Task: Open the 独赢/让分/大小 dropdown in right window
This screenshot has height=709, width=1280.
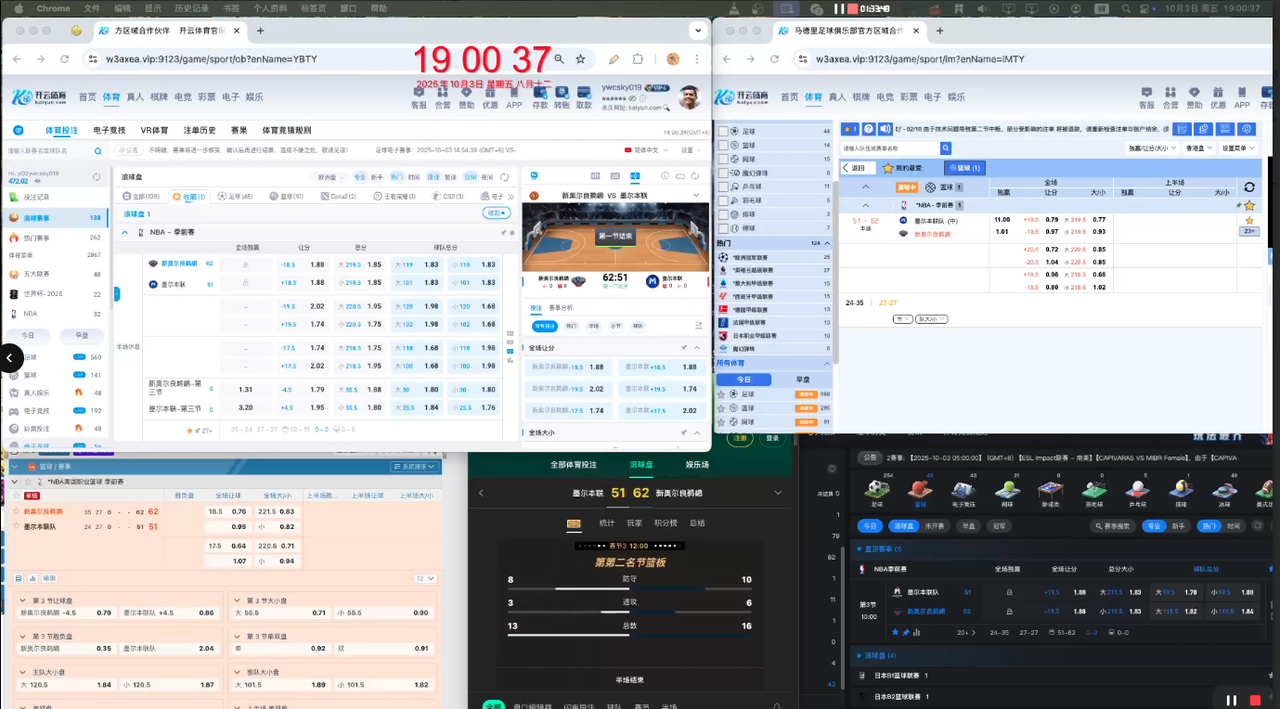Action: coord(1151,148)
